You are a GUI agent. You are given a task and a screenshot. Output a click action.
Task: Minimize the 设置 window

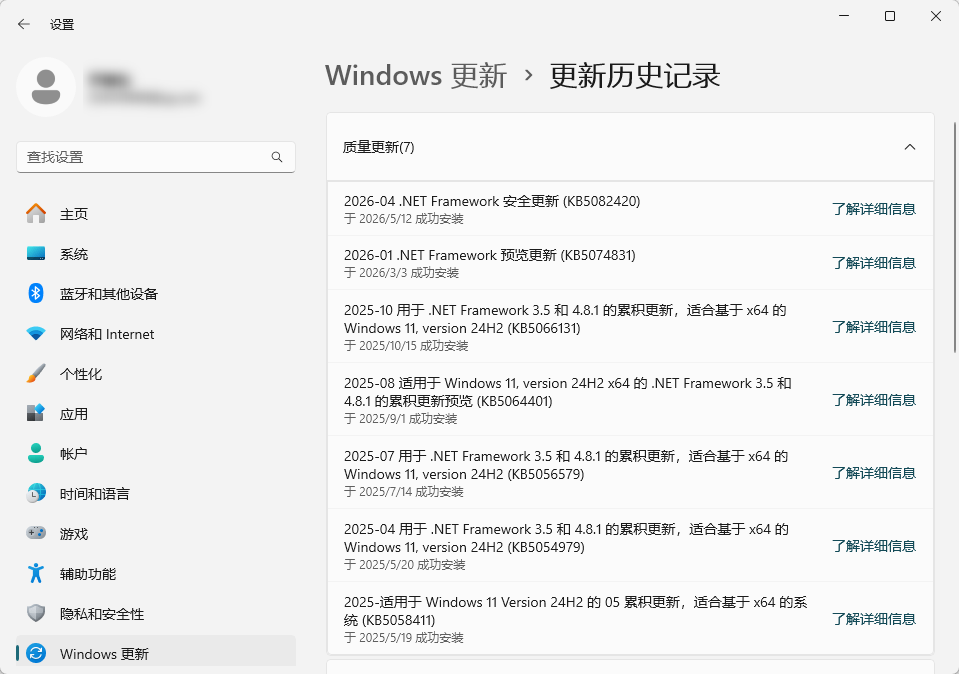pyautogui.click(x=844, y=16)
